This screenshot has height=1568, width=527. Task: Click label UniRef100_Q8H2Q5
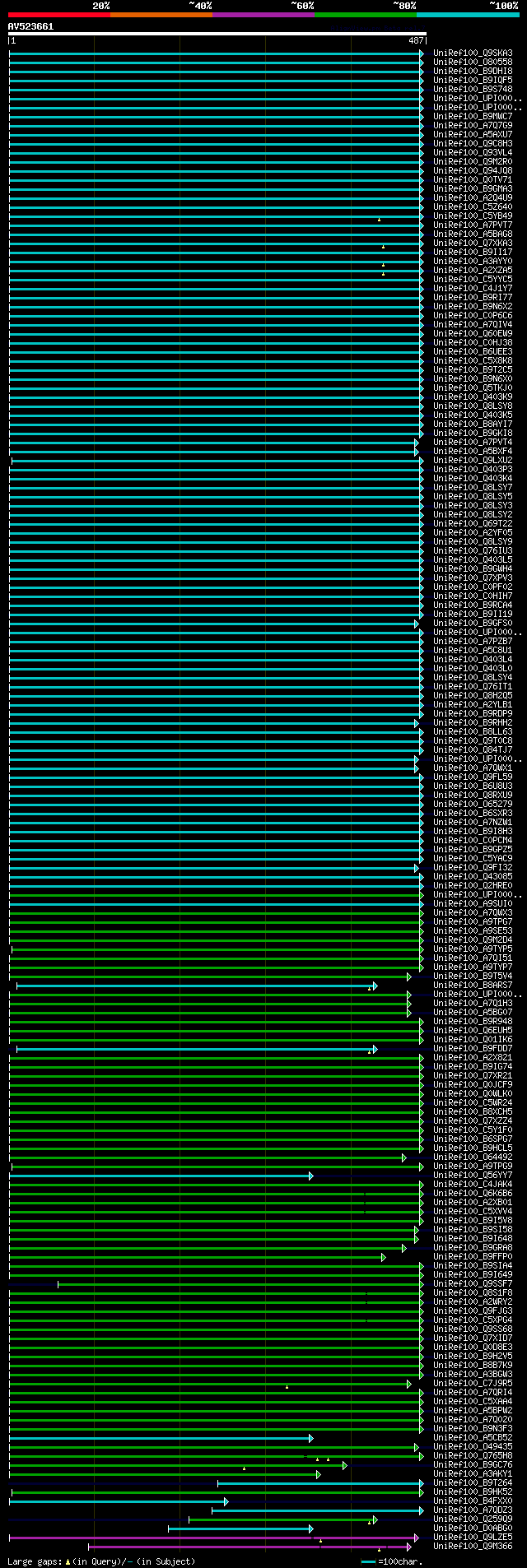[473, 695]
